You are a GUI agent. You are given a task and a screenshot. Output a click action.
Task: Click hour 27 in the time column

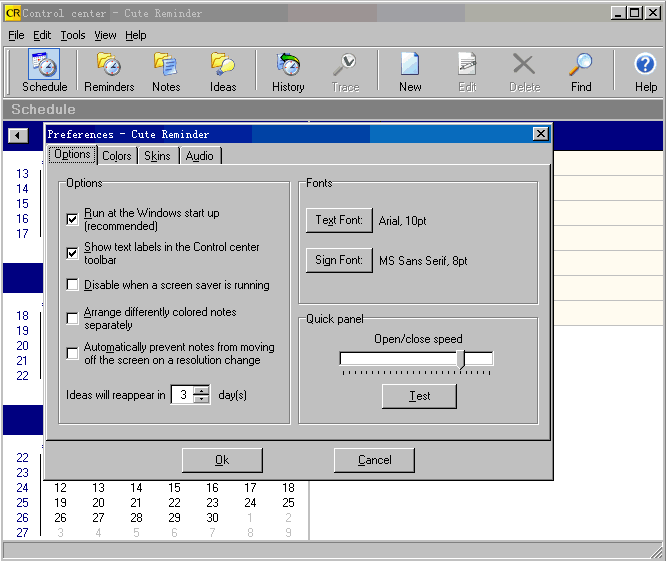point(23,532)
